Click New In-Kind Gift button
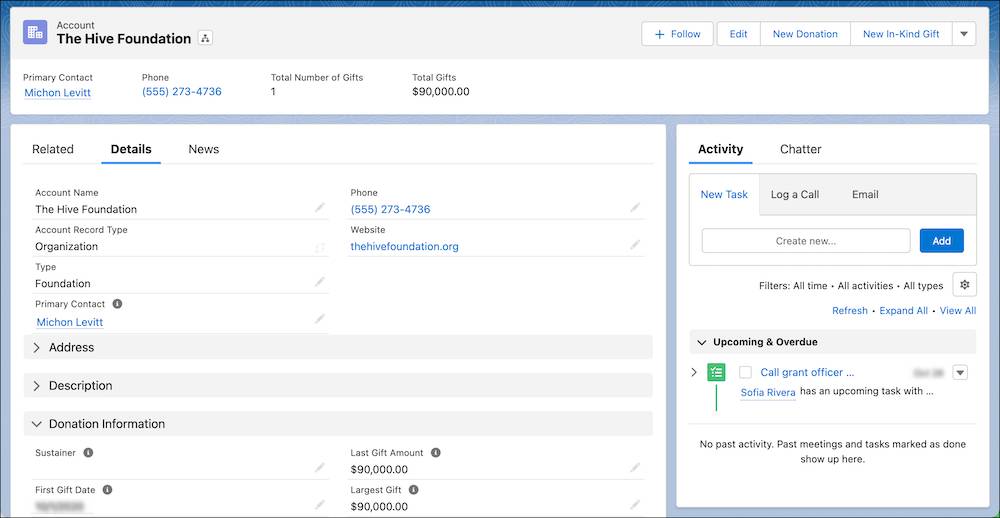The height and width of the screenshot is (518, 1000). 901,34
